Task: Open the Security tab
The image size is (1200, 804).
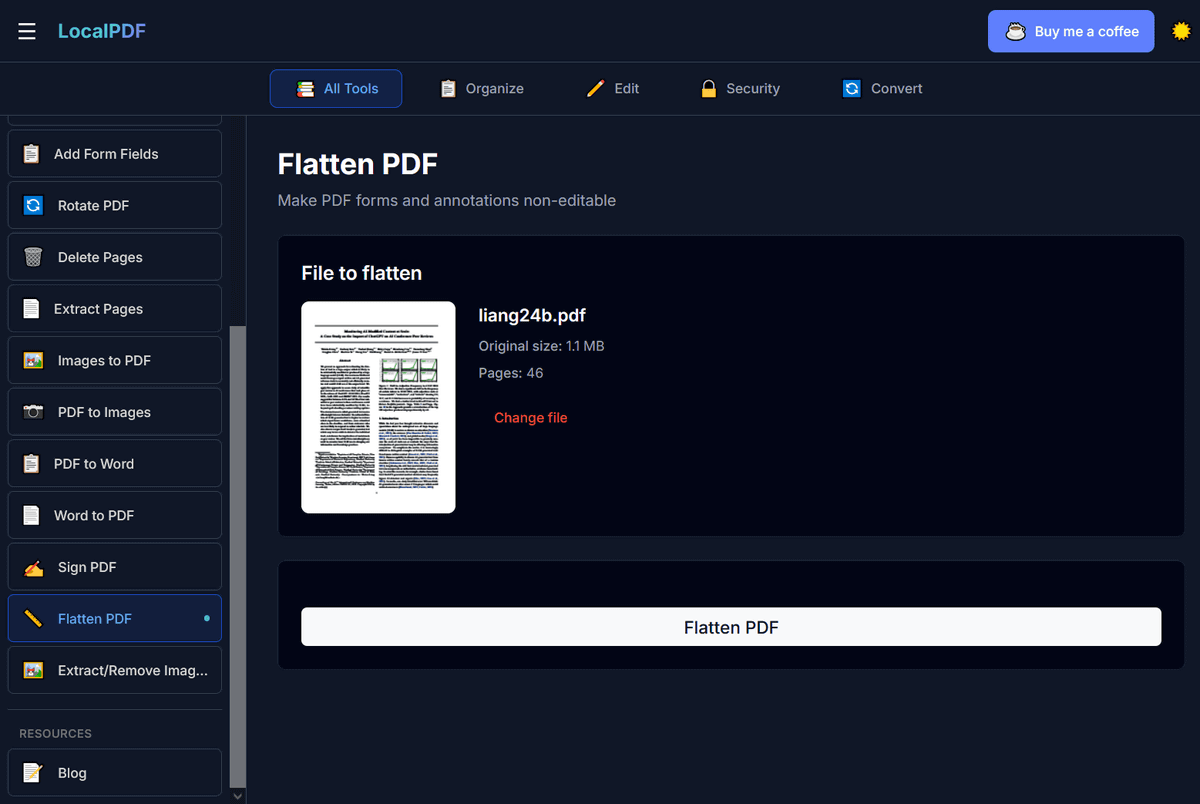Action: [739, 88]
